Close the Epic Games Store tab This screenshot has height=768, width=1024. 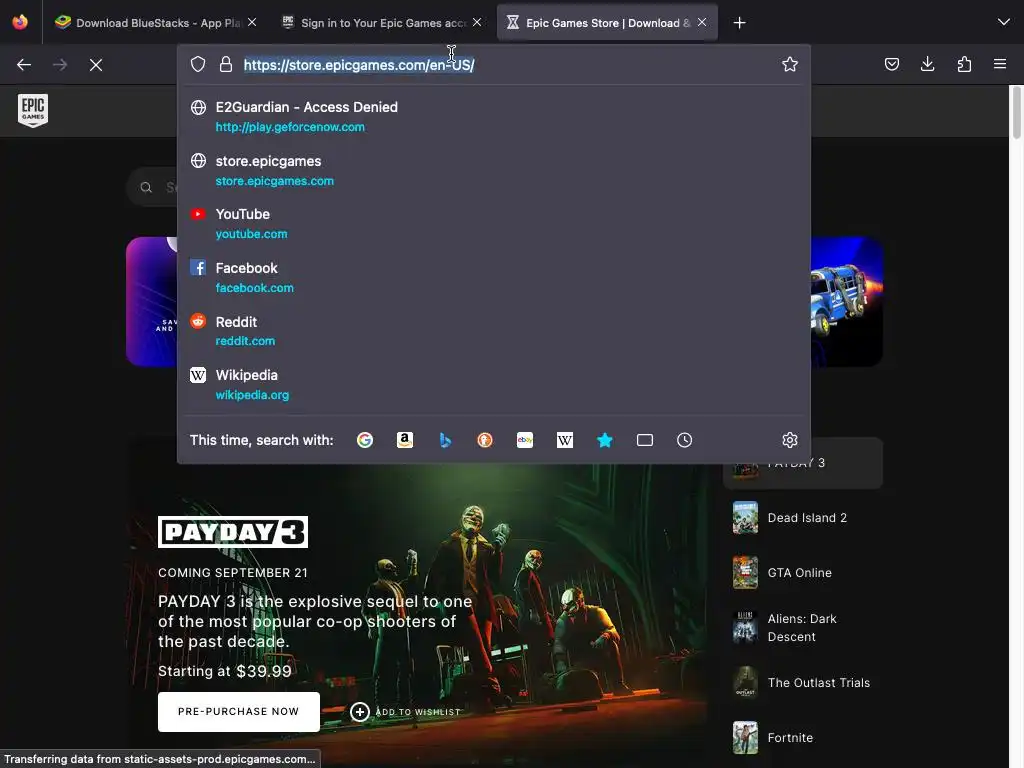pyautogui.click(x=702, y=22)
